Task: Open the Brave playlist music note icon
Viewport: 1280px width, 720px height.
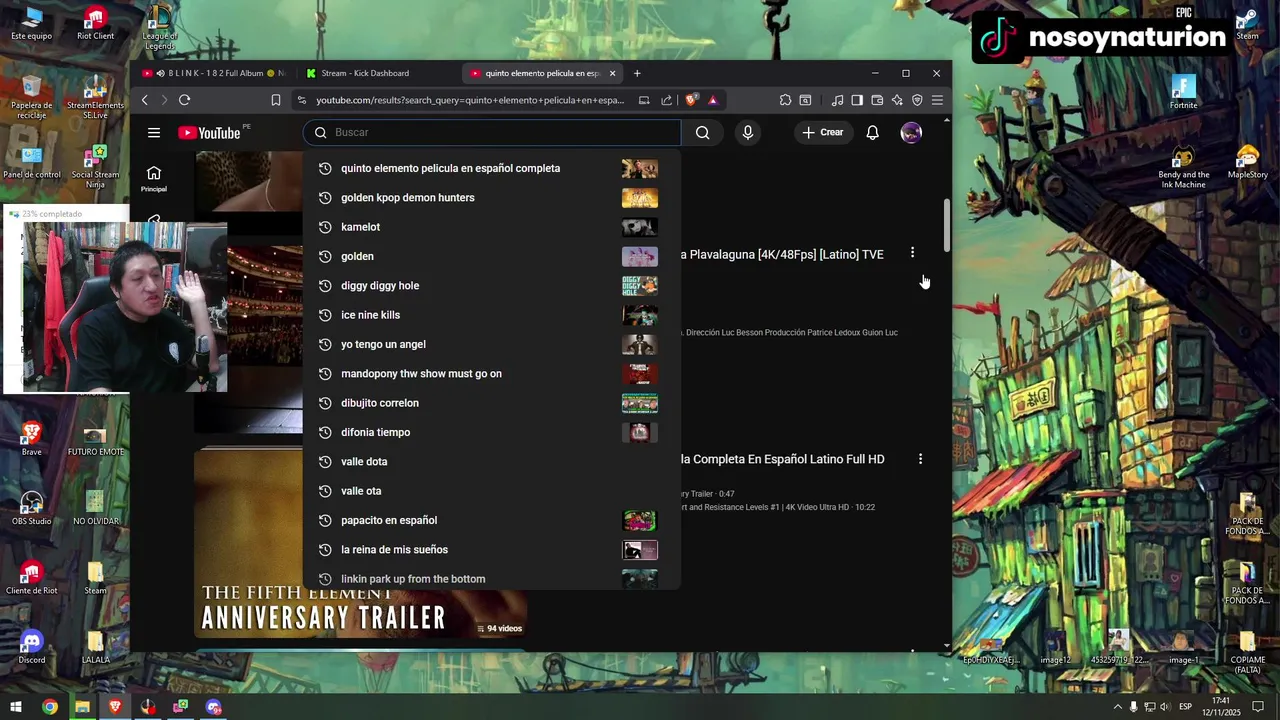Action: tap(837, 100)
